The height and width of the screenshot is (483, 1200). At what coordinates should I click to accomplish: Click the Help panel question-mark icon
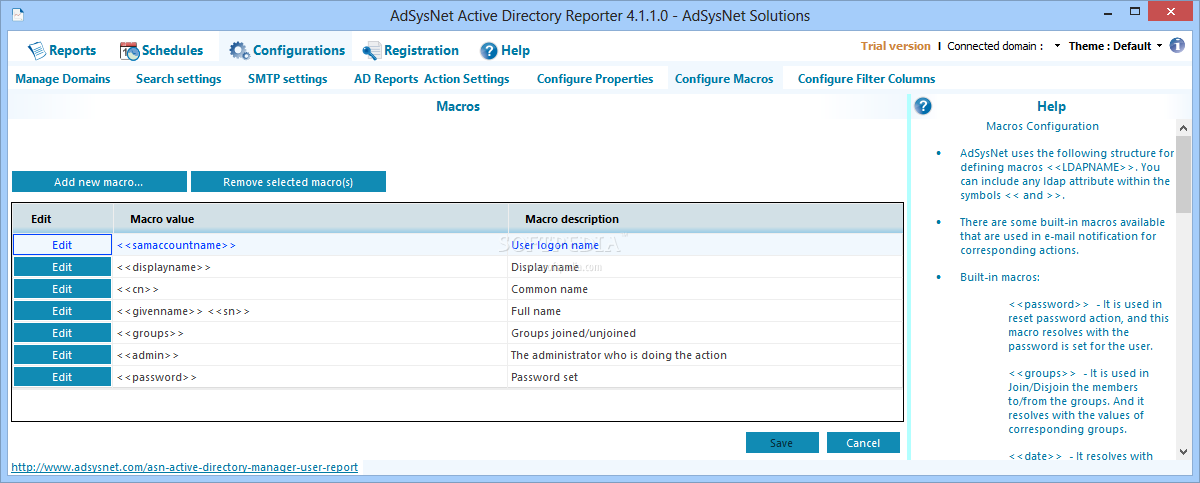[x=923, y=106]
